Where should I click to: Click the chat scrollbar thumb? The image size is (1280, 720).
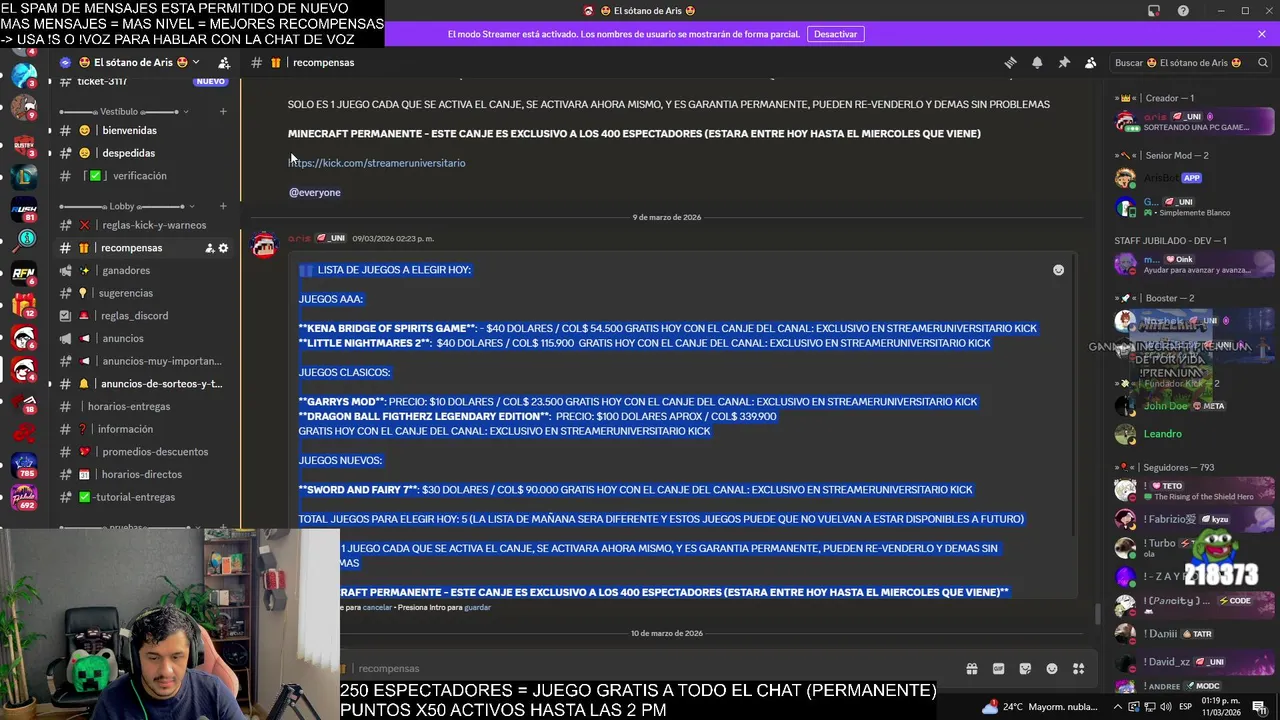click(x=1098, y=613)
